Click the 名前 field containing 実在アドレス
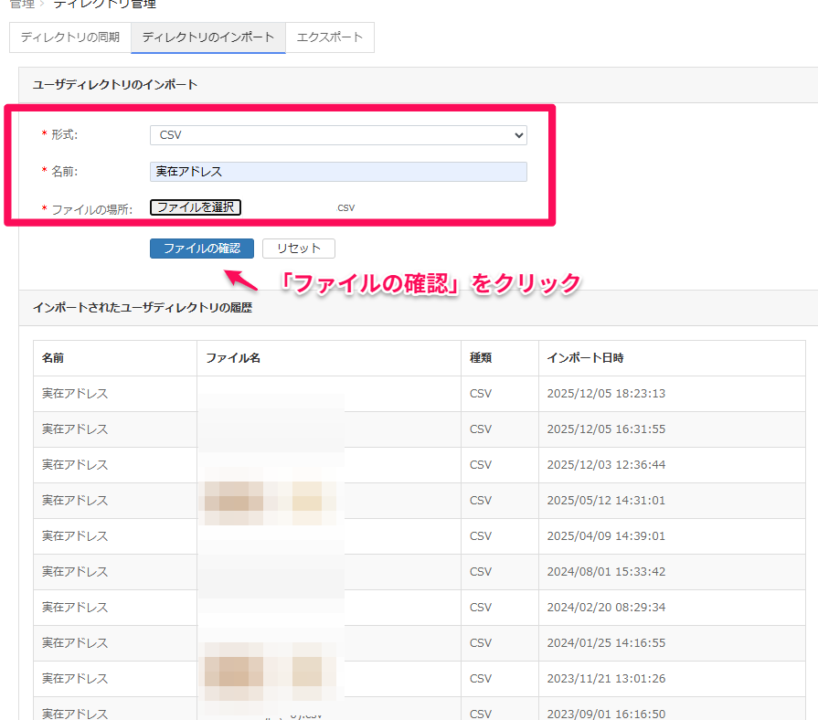 coord(338,172)
